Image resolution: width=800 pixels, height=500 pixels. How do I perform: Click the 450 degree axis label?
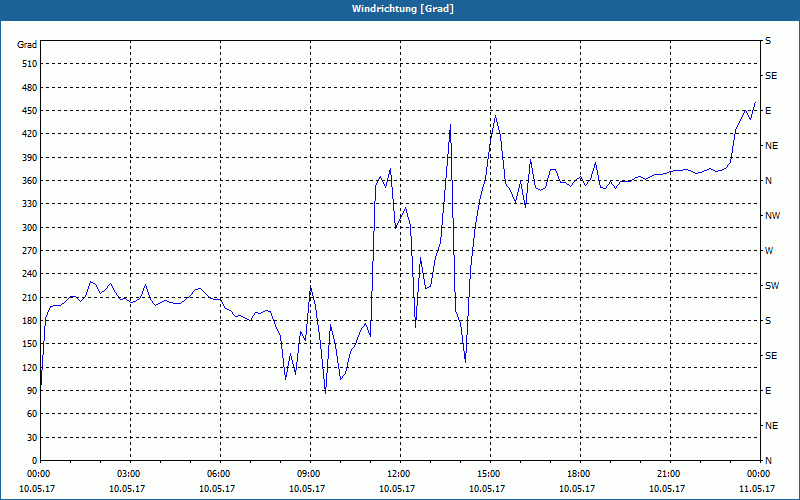30,111
